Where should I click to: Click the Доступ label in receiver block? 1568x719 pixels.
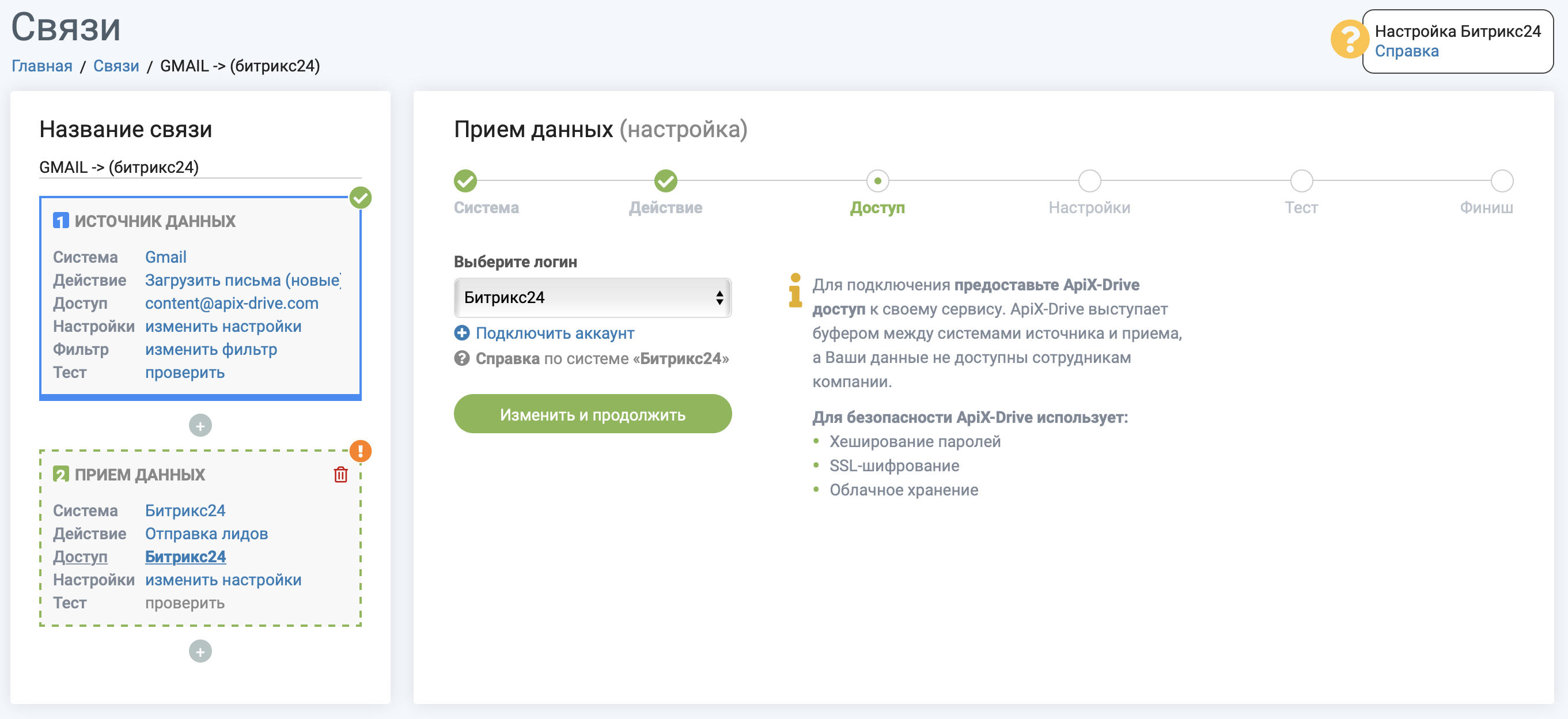(79, 557)
